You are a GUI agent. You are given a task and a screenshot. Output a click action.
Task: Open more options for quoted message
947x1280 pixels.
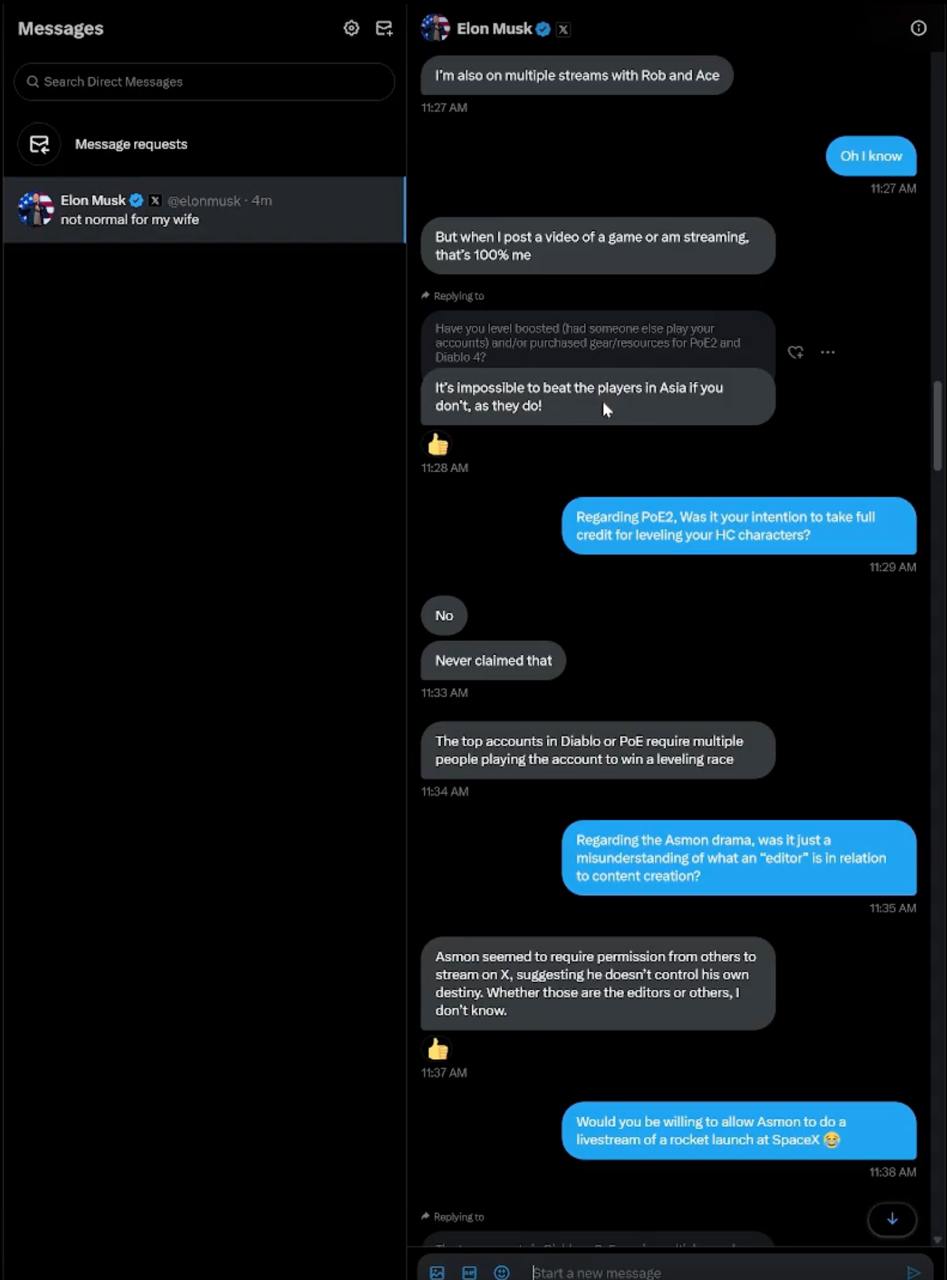point(827,352)
